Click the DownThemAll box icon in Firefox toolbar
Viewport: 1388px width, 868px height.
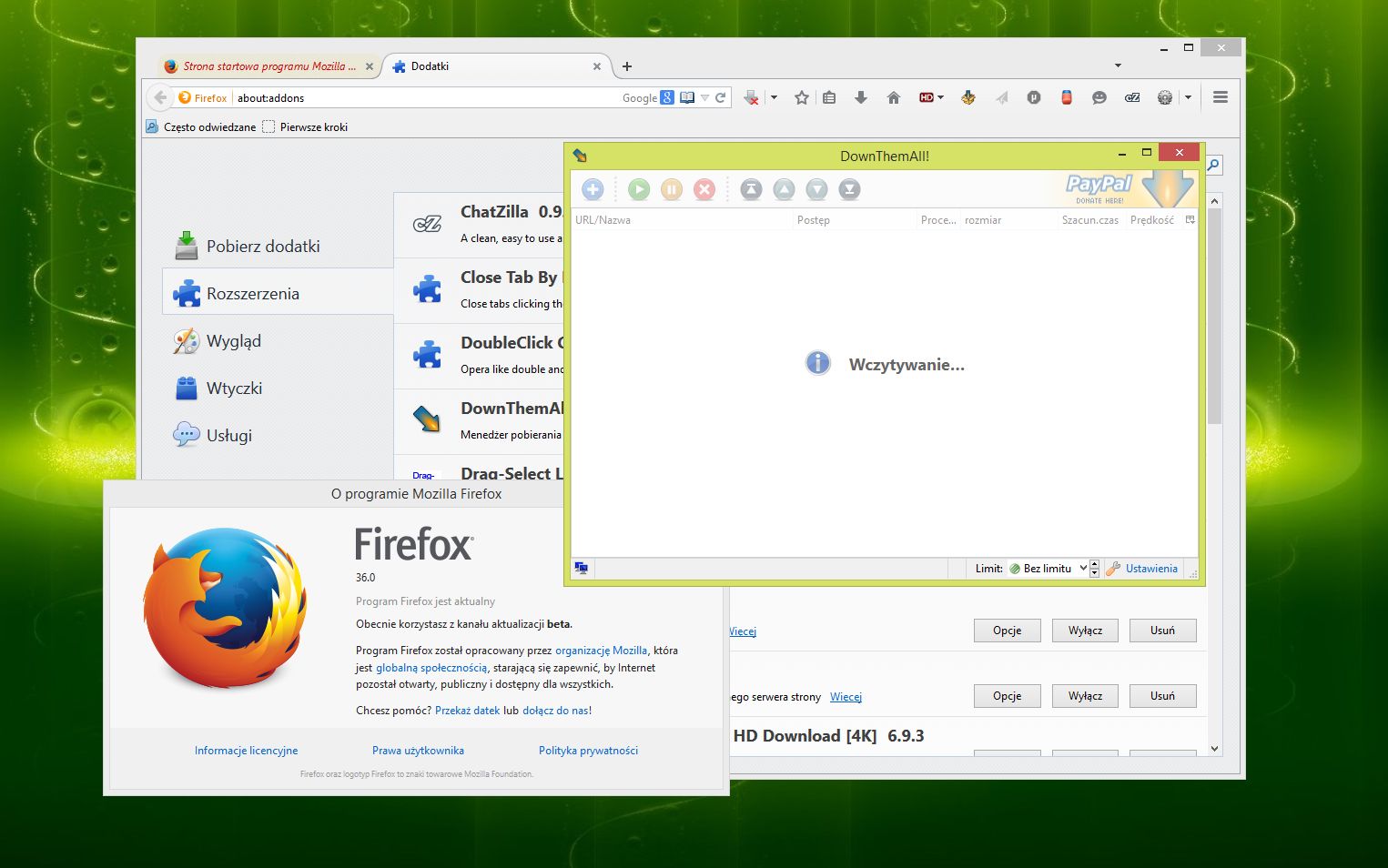[x=968, y=97]
